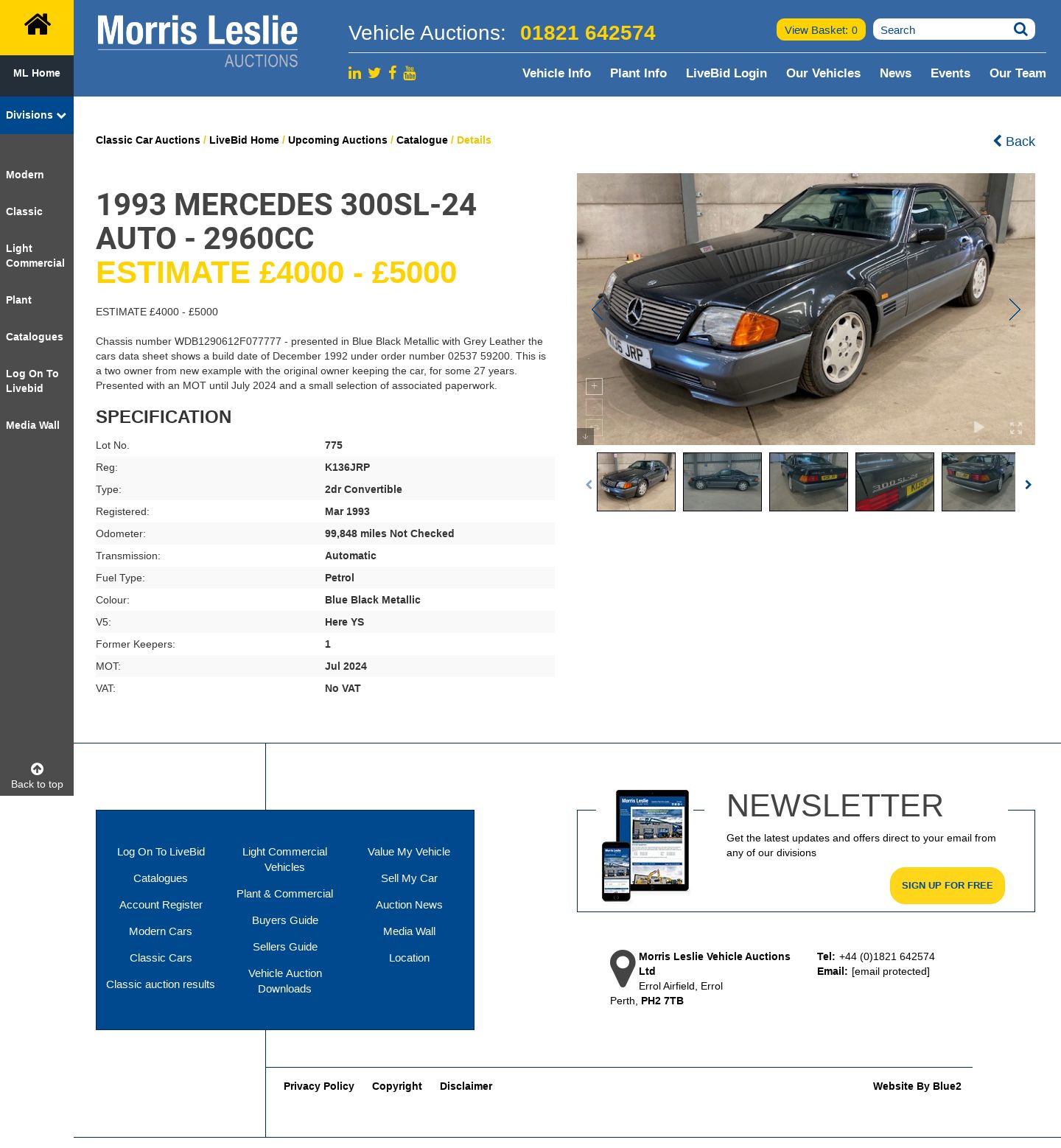The width and height of the screenshot is (1061, 1148).
Task: Open the Morris Leslie YouTube channel
Action: (410, 73)
